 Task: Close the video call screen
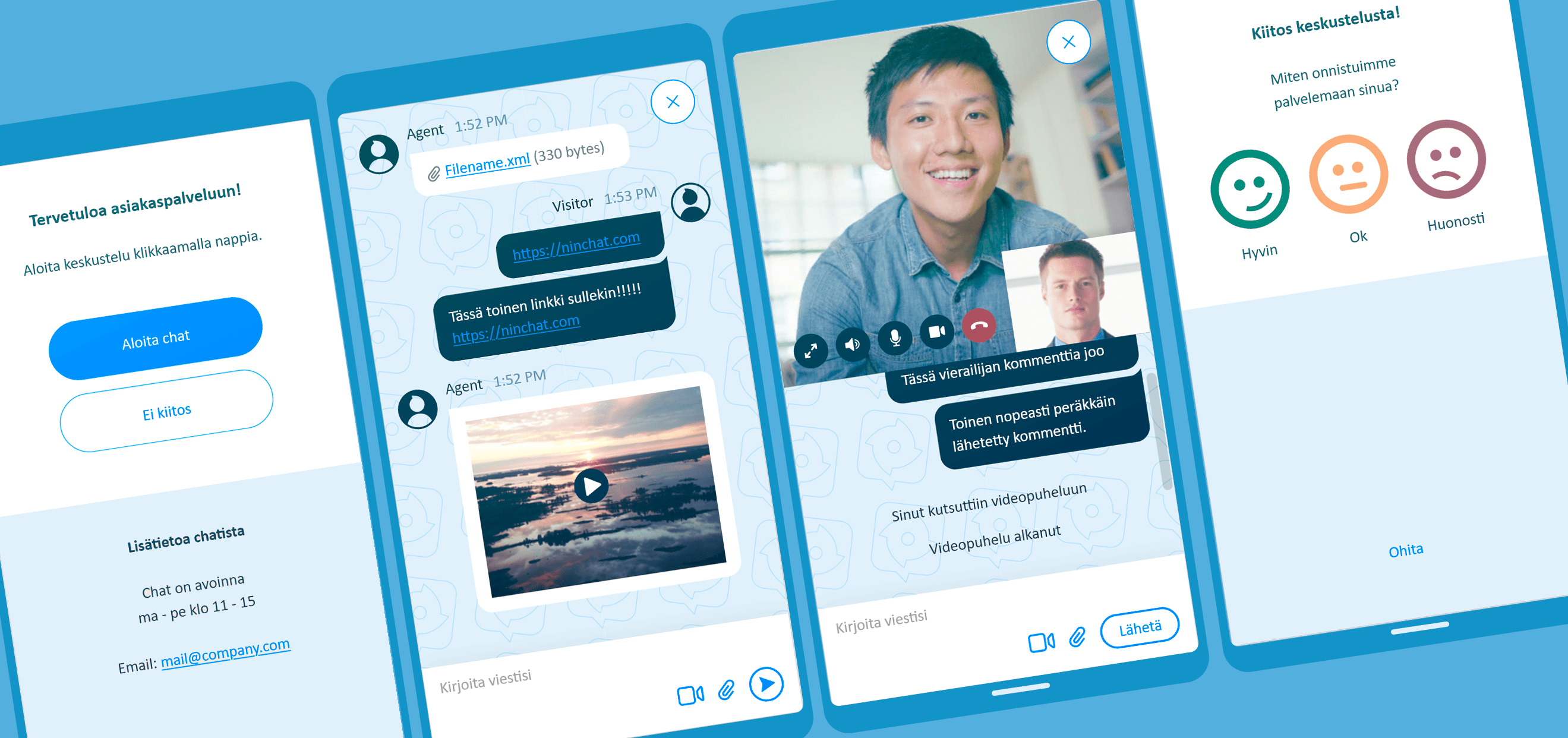click(1068, 42)
